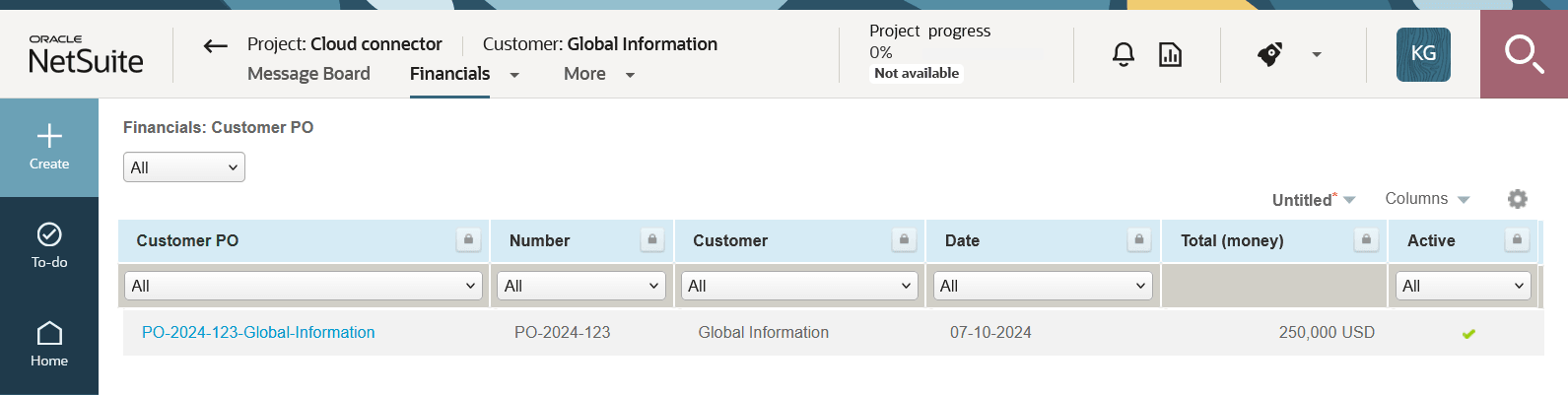Expand the More dropdown arrow
Image resolution: width=1568 pixels, height=395 pixels.
click(631, 75)
